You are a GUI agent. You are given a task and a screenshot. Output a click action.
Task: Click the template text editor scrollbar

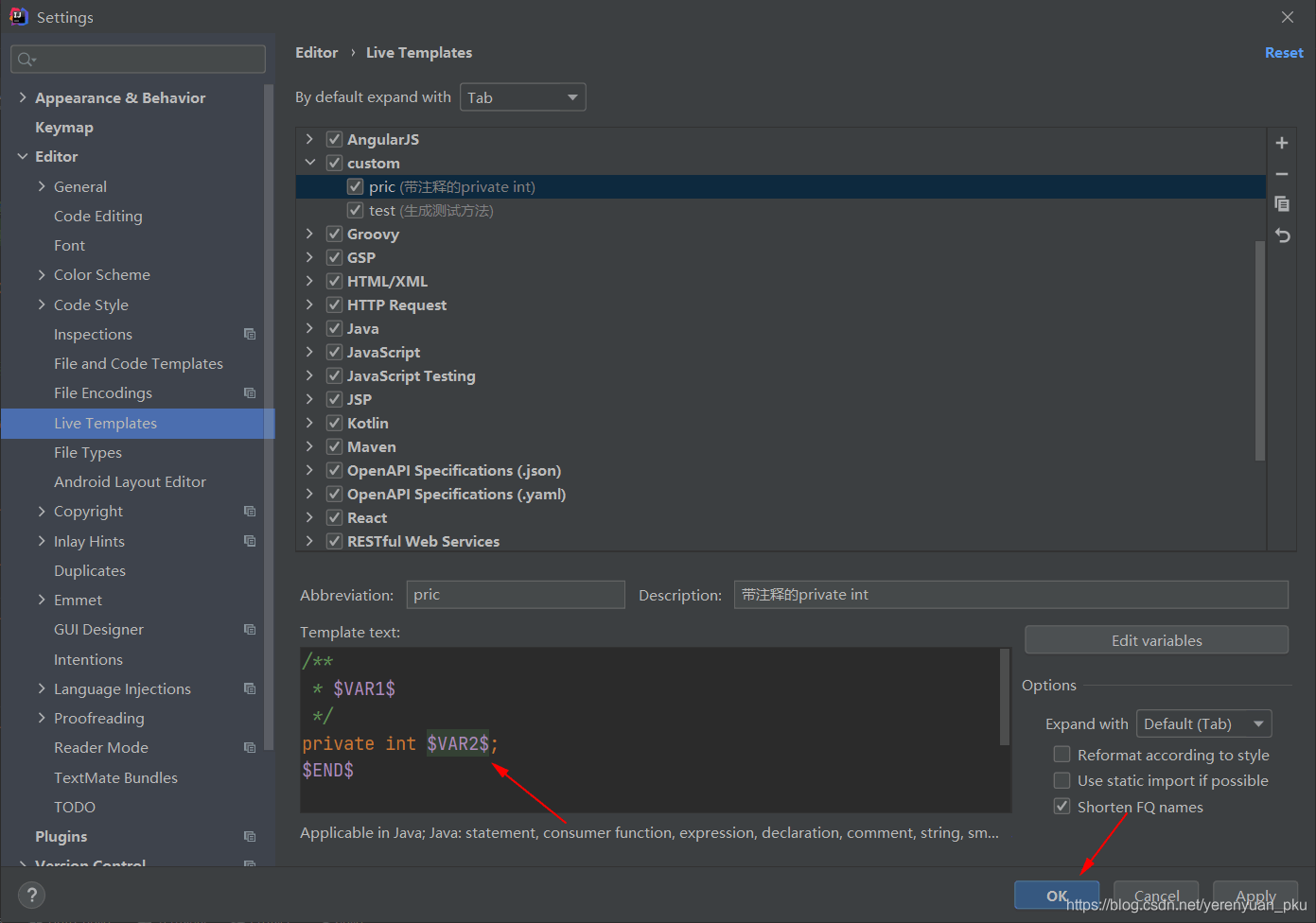coord(1005,697)
